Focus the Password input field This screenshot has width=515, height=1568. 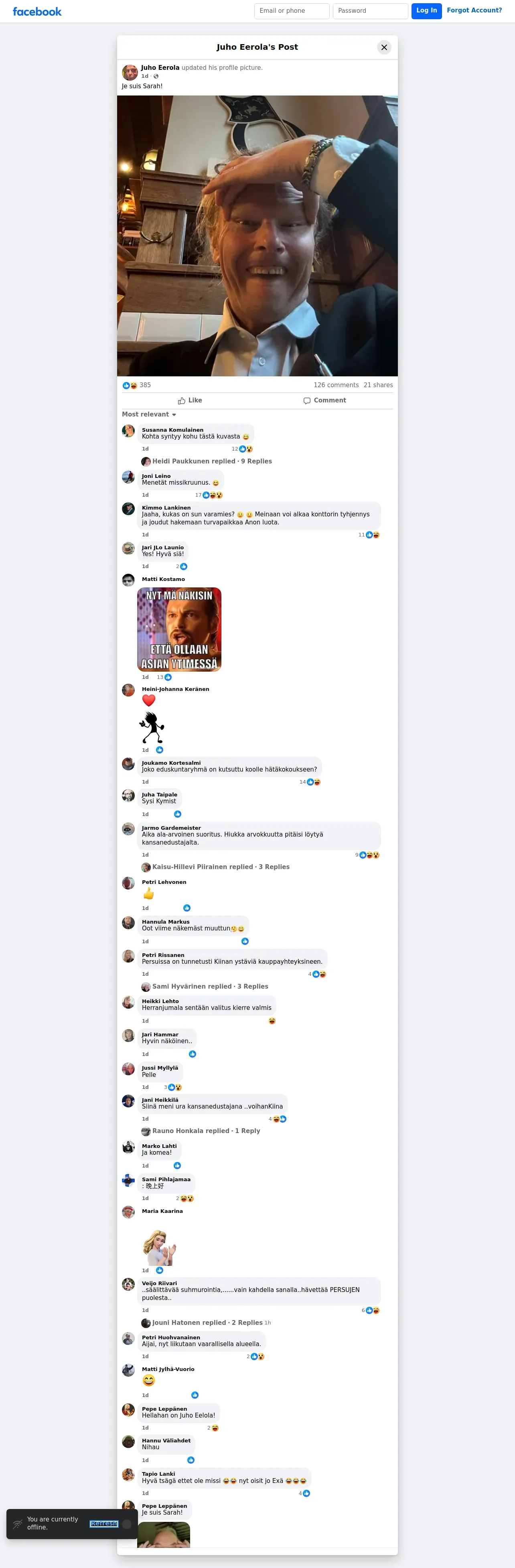370,11
